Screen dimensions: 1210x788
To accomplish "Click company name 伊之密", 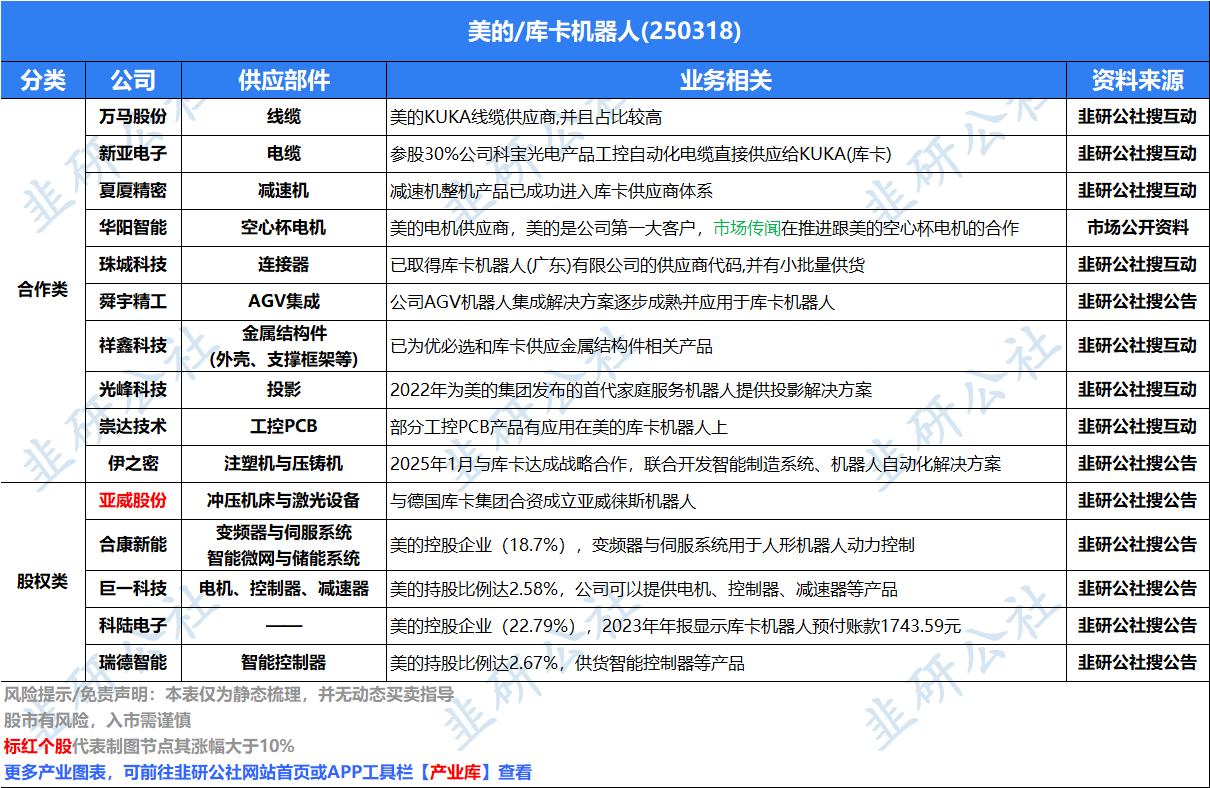I will click(133, 463).
